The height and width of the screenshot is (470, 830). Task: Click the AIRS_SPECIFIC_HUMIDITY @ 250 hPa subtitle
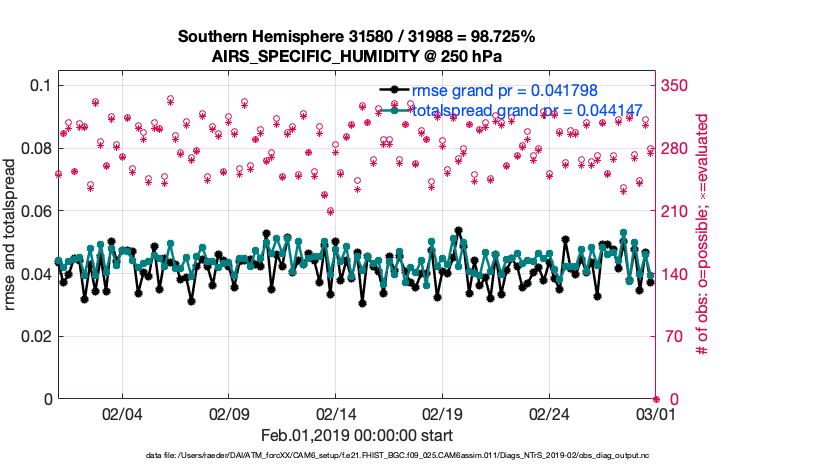tap(356, 56)
